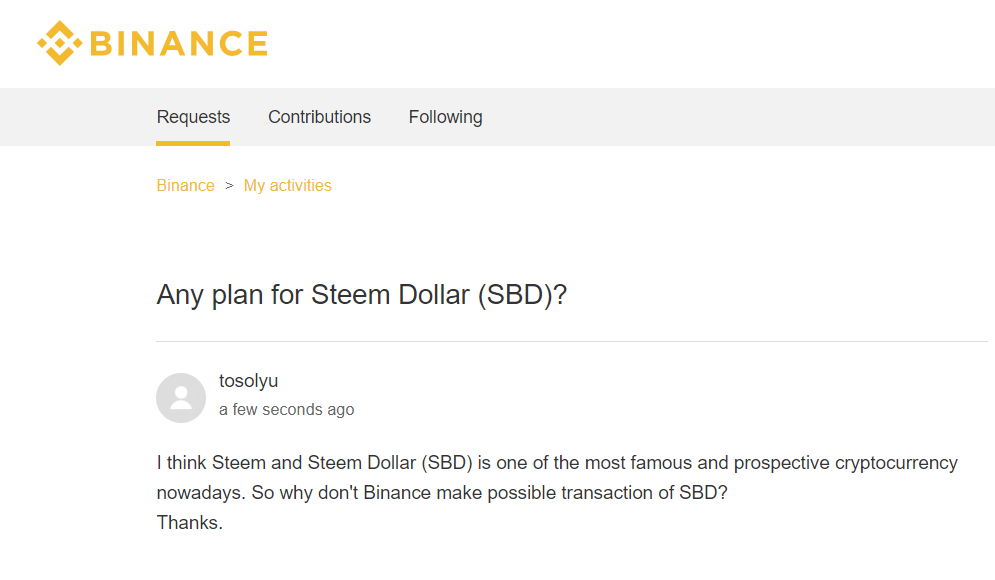Open the Requests tab

coord(193,117)
